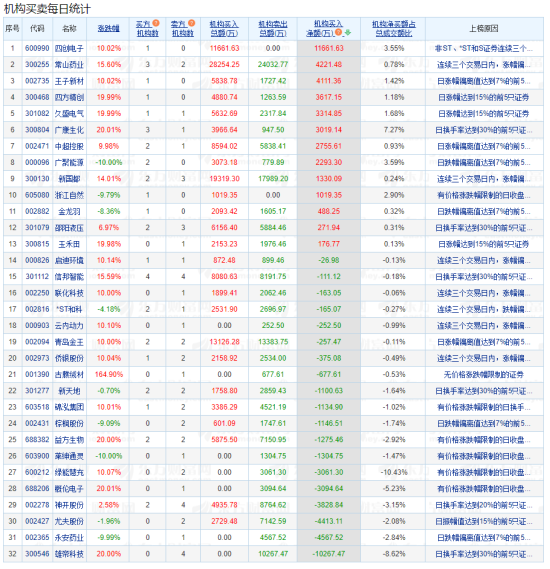Image resolution: width=550 pixels, height=569 pixels.
Task: Open stock code 301112
Action: coord(37,277)
